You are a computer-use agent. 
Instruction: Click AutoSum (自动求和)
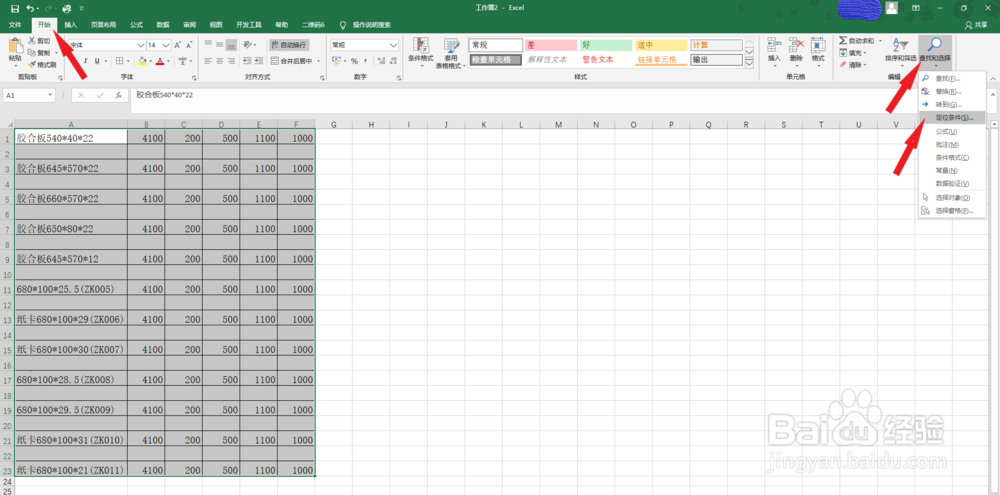click(858, 41)
